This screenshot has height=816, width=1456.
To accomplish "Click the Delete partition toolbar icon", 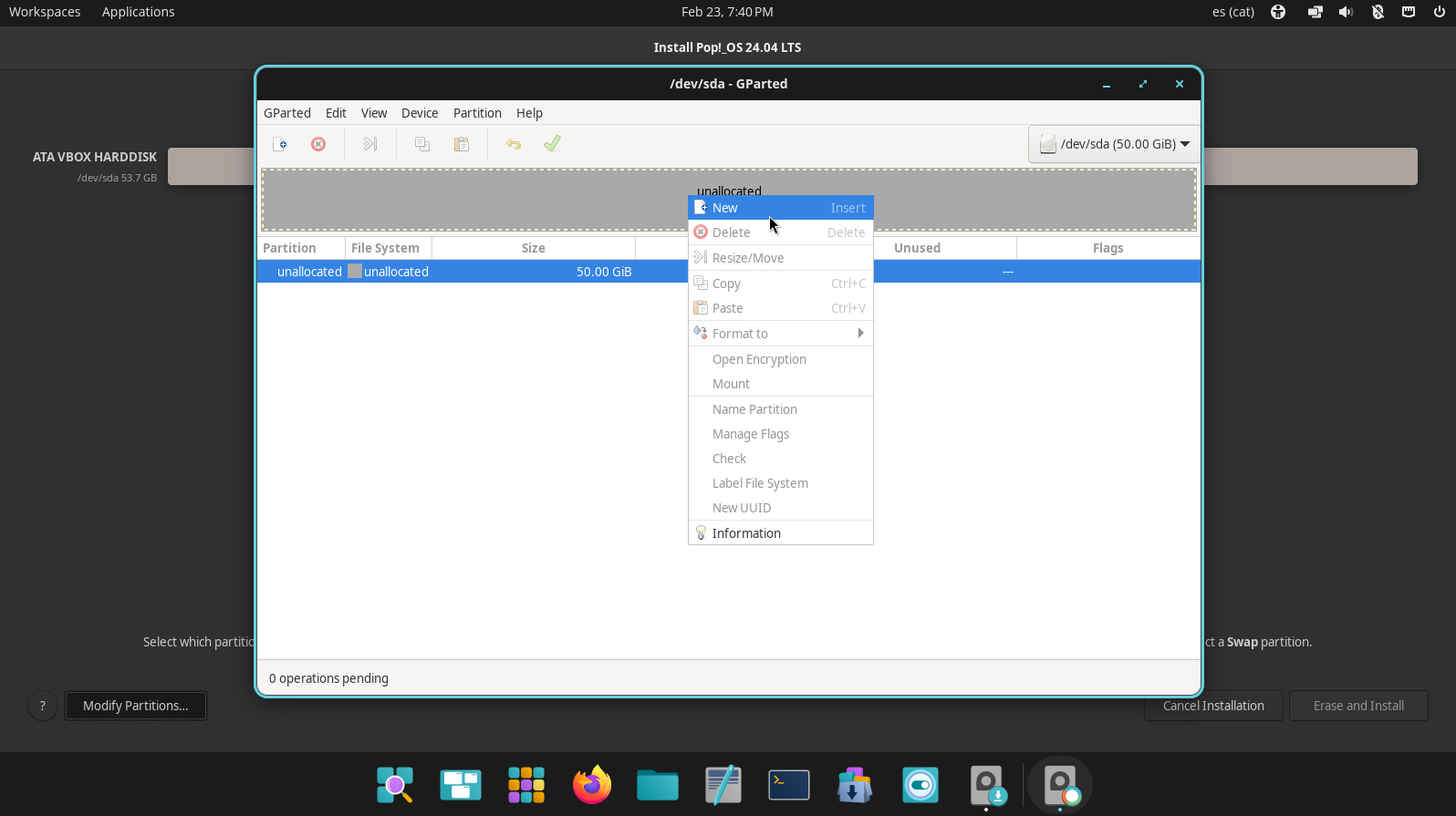I will coord(318,144).
